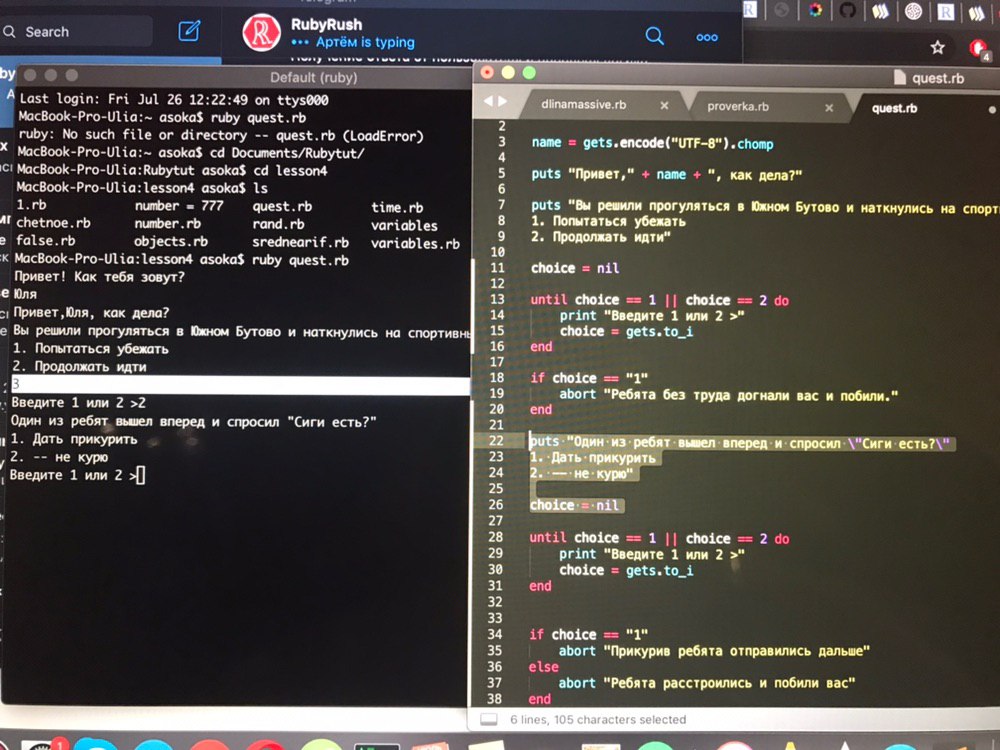Click the 'cd Documents/Rubytut/' command line

pyautogui.click(x=191, y=152)
